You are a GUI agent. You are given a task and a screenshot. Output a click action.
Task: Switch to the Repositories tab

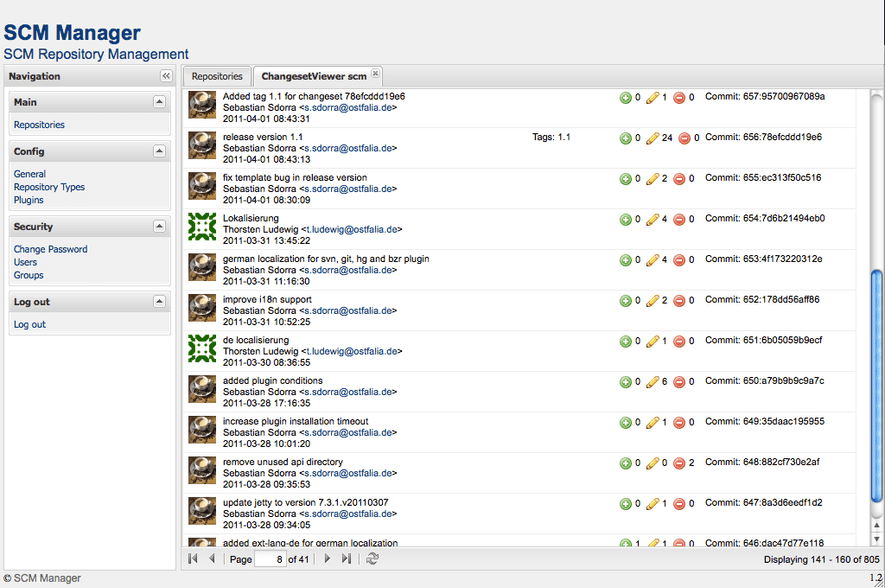pos(217,76)
